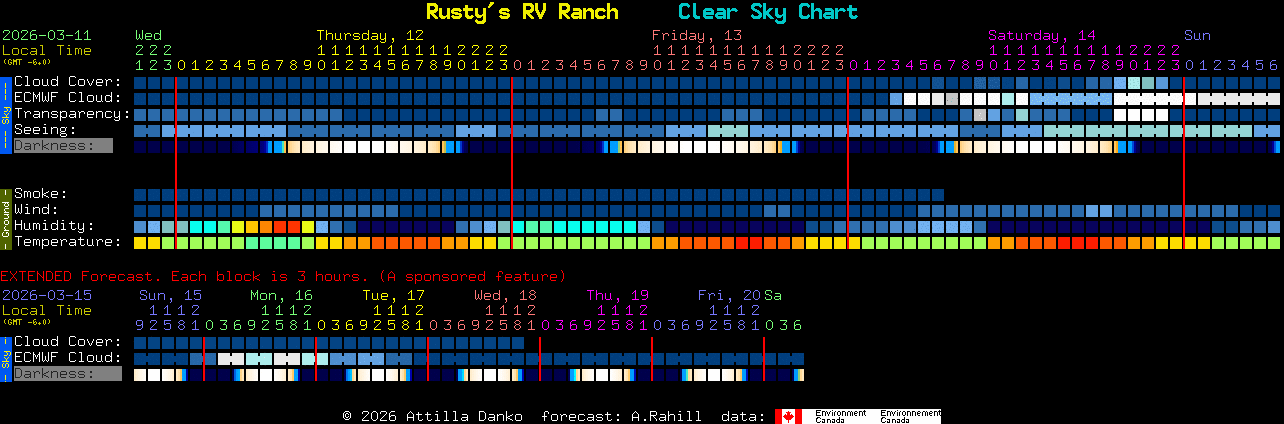The width and height of the screenshot is (1284, 424).
Task: Click the English Environment Canada logo
Action: (841, 416)
